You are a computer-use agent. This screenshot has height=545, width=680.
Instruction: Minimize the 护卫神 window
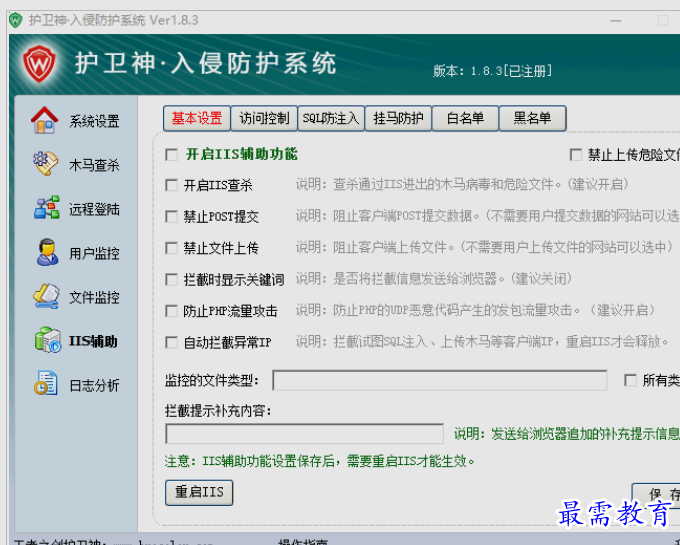[x=616, y=20]
